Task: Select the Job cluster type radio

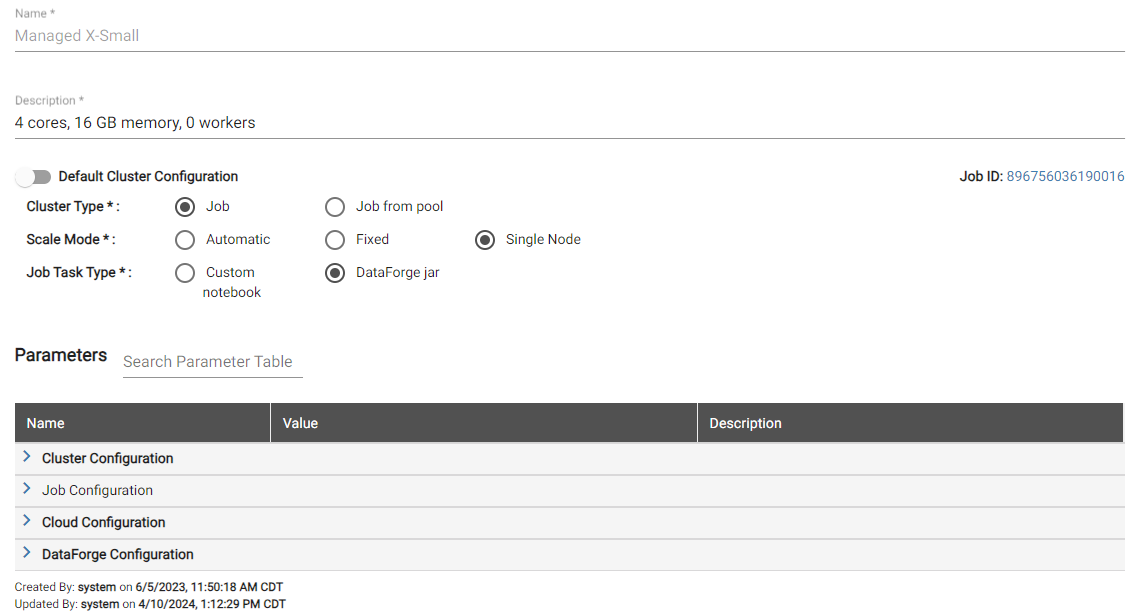Action: (x=185, y=207)
